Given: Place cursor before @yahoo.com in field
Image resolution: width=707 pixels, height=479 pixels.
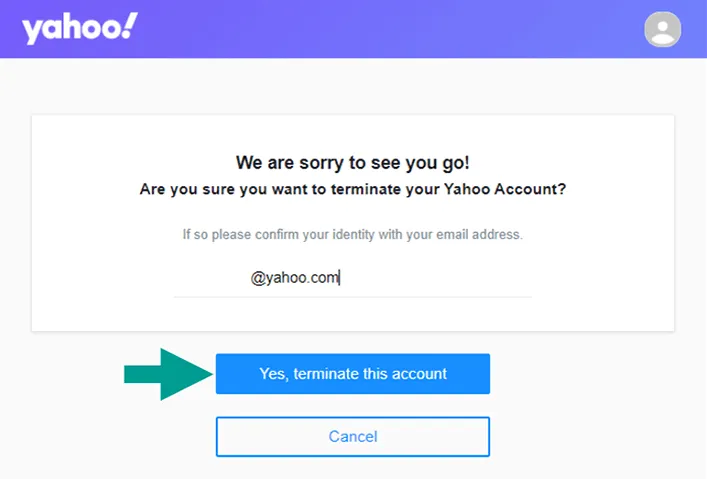Looking at the screenshot, I should tap(251, 278).
